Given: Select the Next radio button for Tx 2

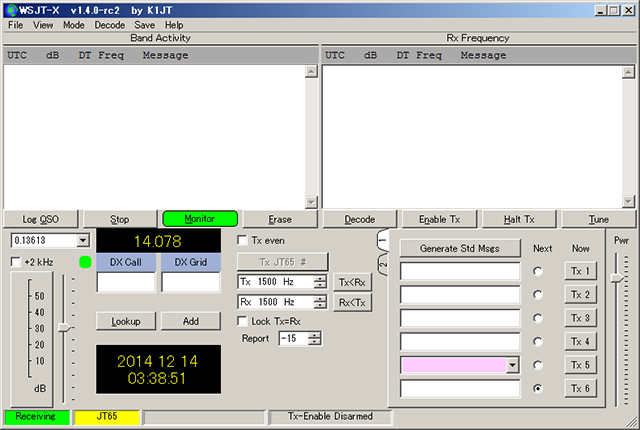Looking at the screenshot, I should coord(538,294).
